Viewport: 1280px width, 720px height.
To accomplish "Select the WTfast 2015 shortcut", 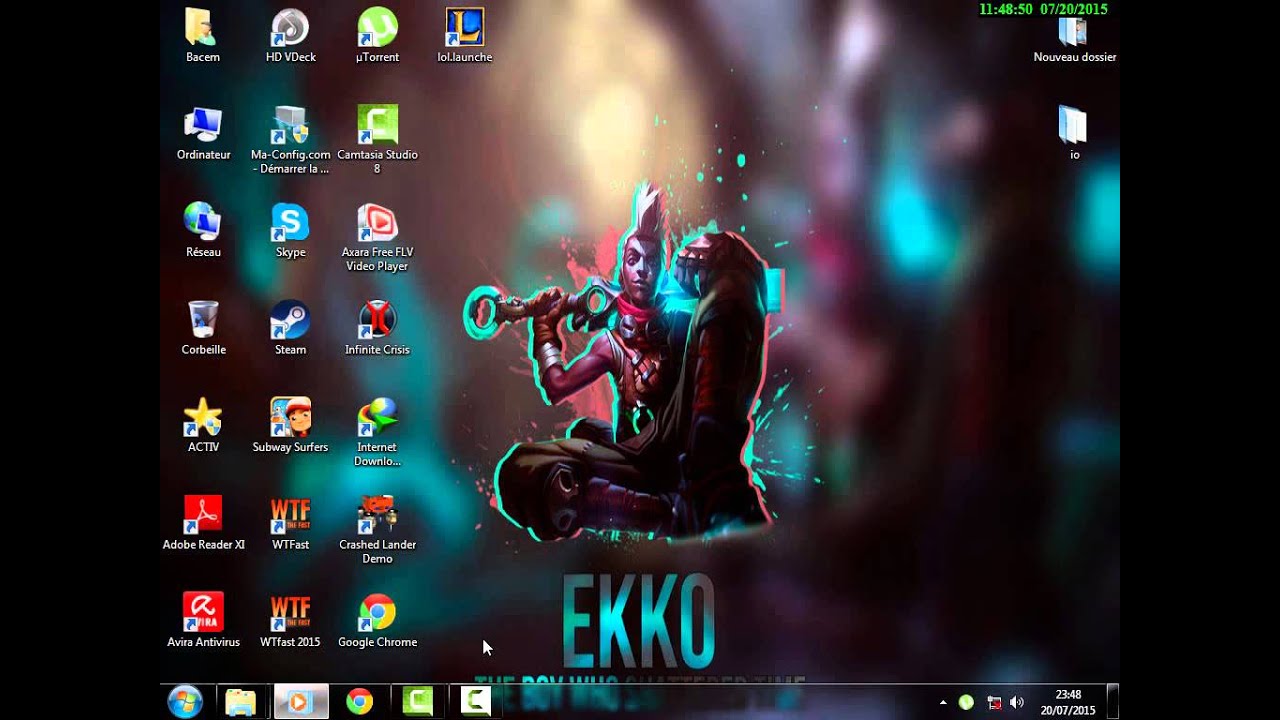I will 290,621.
